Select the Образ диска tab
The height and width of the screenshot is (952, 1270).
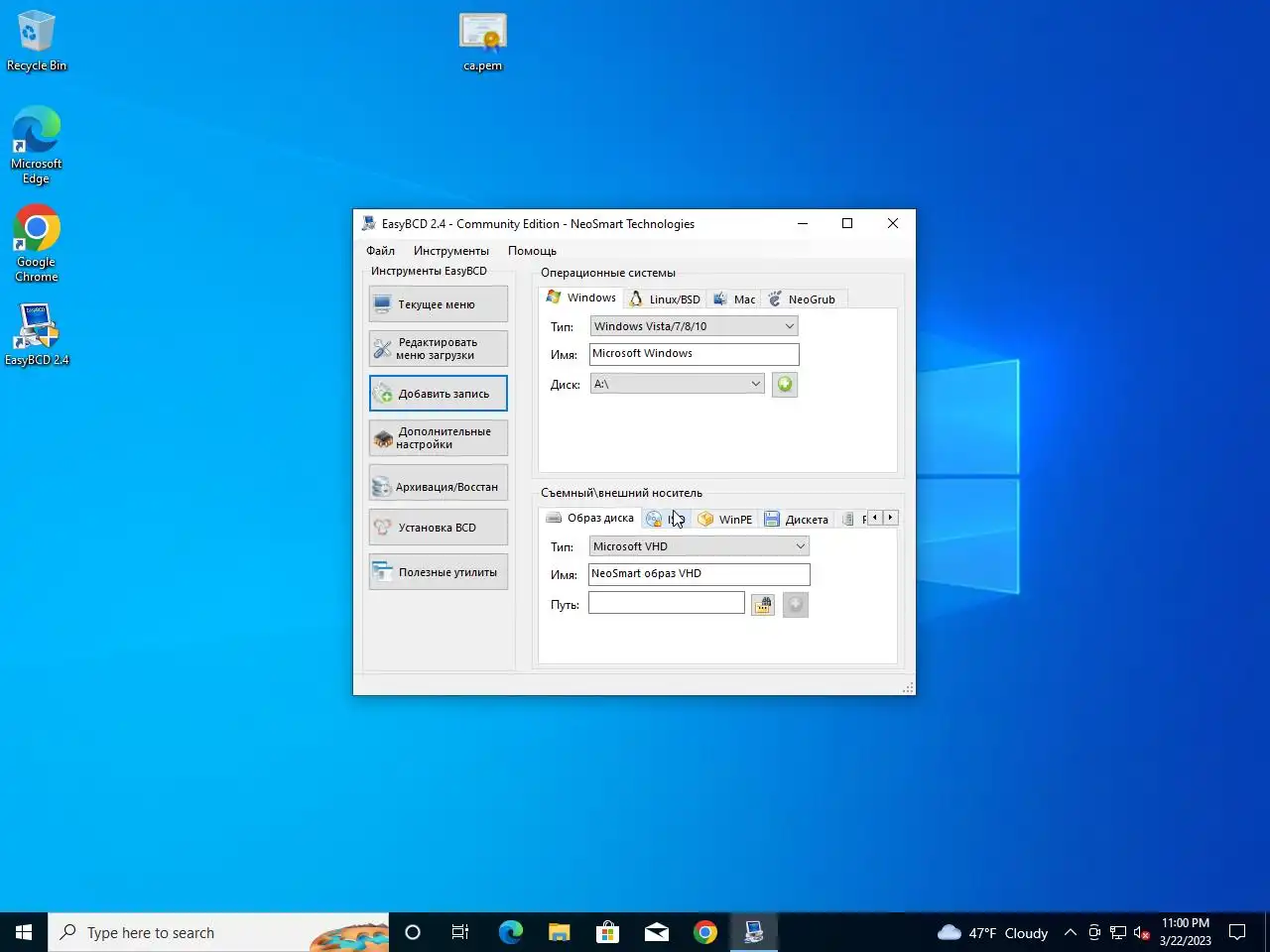click(590, 518)
